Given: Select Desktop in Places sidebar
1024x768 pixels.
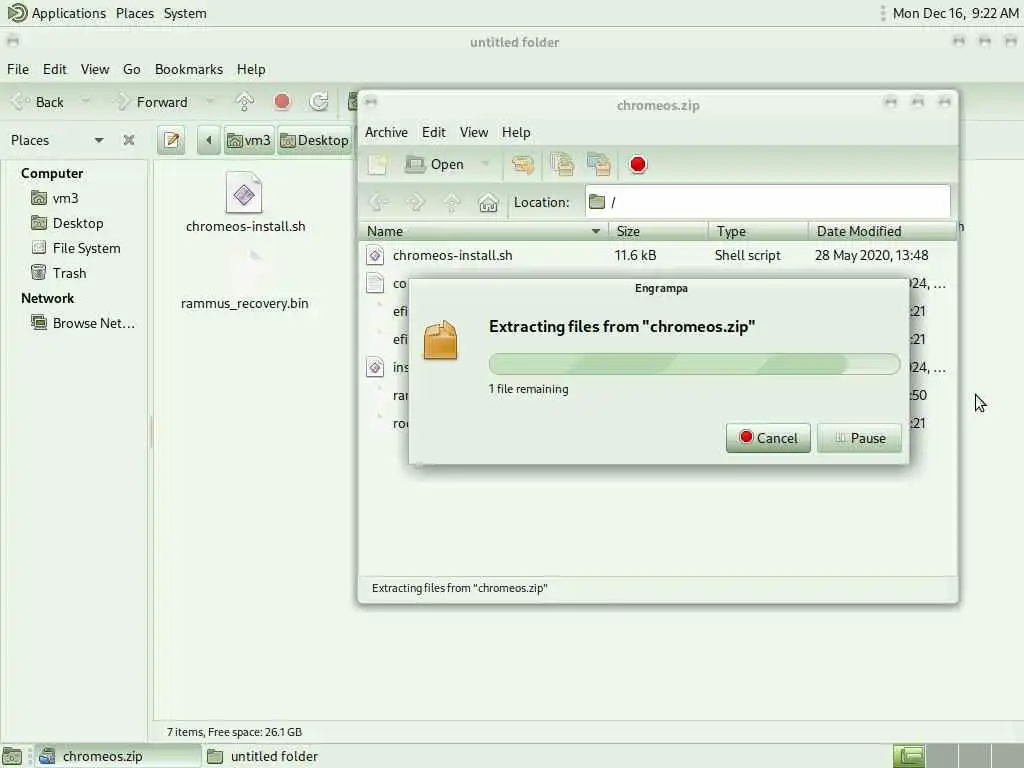Looking at the screenshot, I should click(78, 223).
